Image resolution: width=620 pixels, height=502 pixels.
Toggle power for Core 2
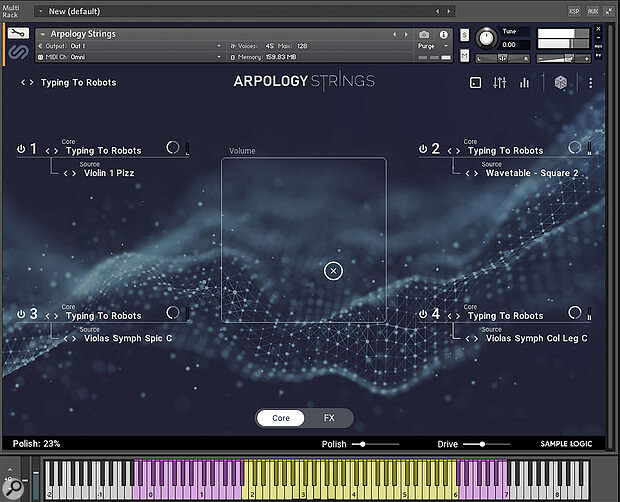[x=423, y=149]
